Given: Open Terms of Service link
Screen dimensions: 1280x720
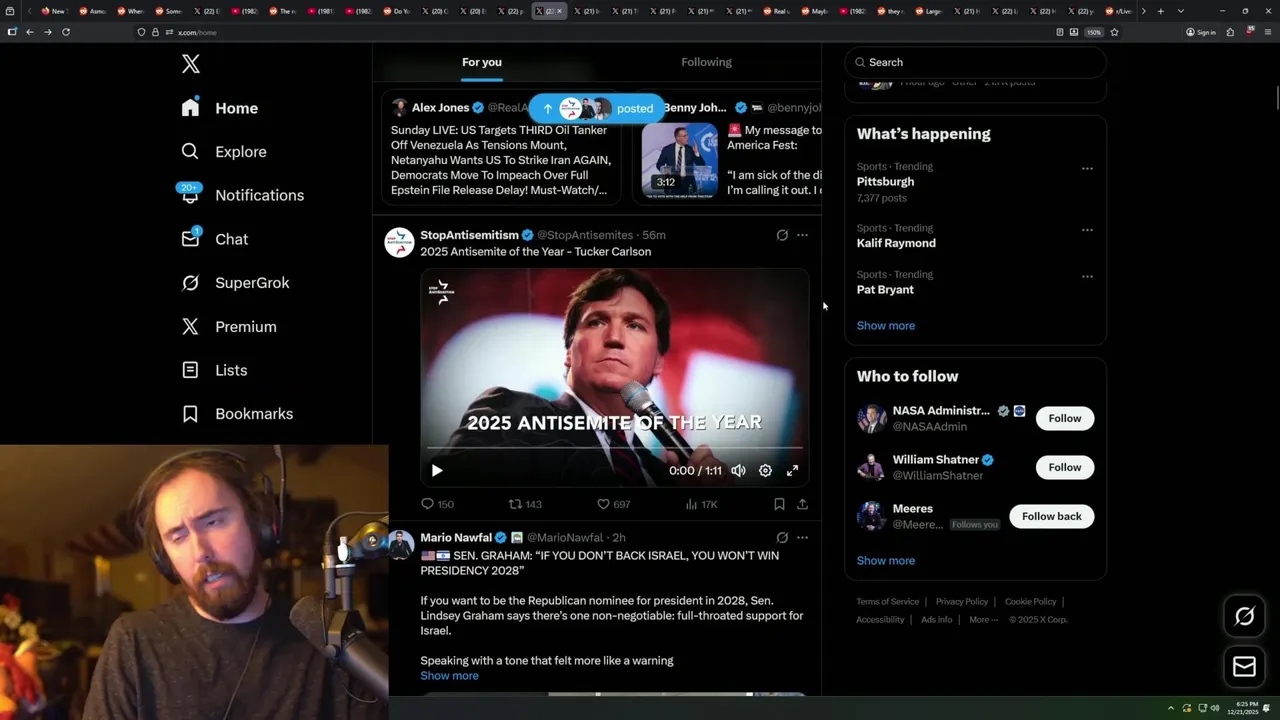Looking at the screenshot, I should point(887,602).
